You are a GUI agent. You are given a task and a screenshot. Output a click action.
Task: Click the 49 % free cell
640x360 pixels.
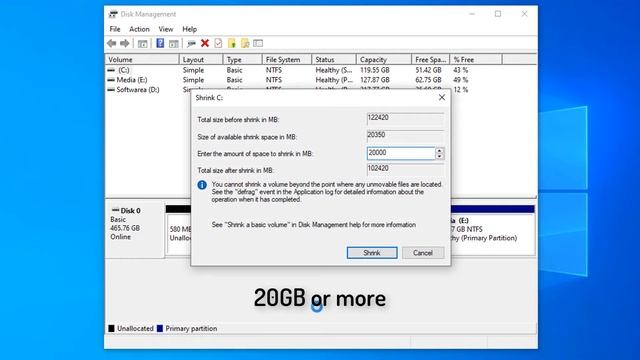click(460, 80)
